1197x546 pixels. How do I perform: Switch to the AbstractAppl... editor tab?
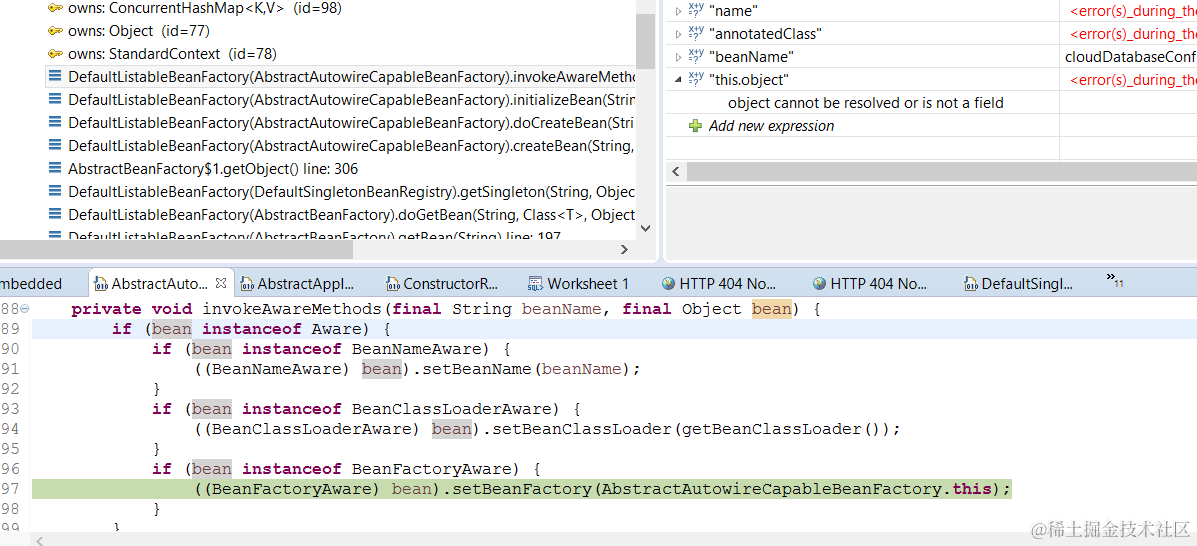(306, 284)
